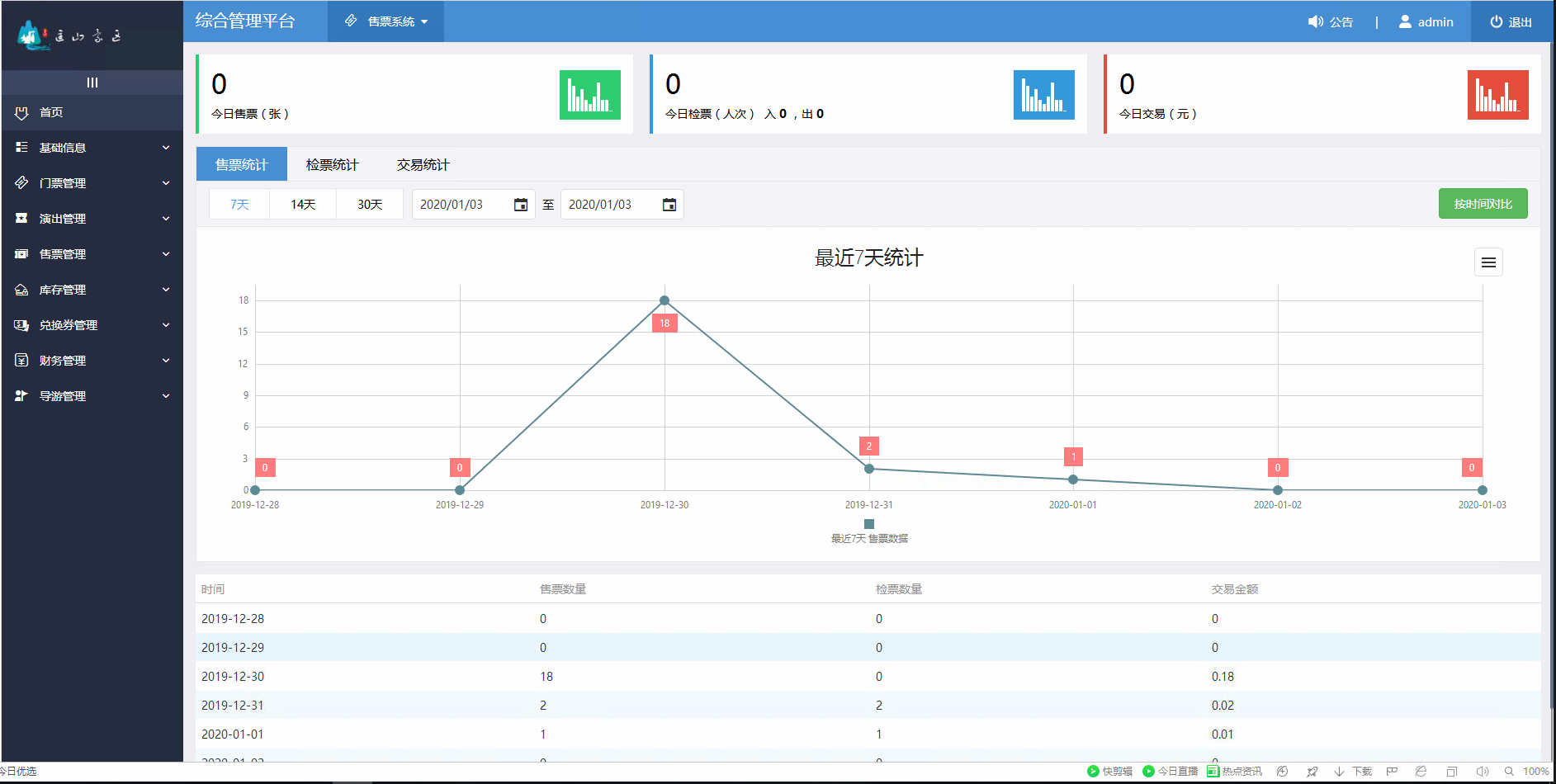Switch to the 交易统计 tab
The image size is (1556, 784).
tap(423, 165)
